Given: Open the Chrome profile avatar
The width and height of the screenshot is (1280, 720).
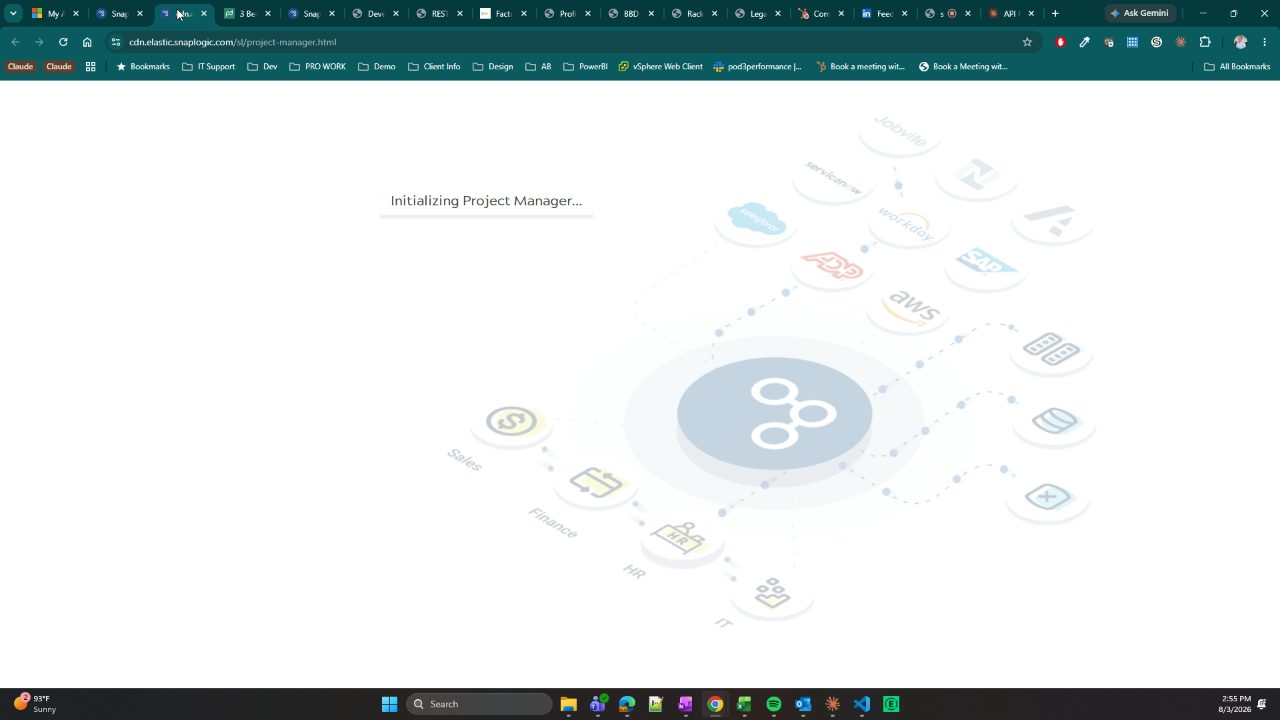Looking at the screenshot, I should tap(1240, 42).
